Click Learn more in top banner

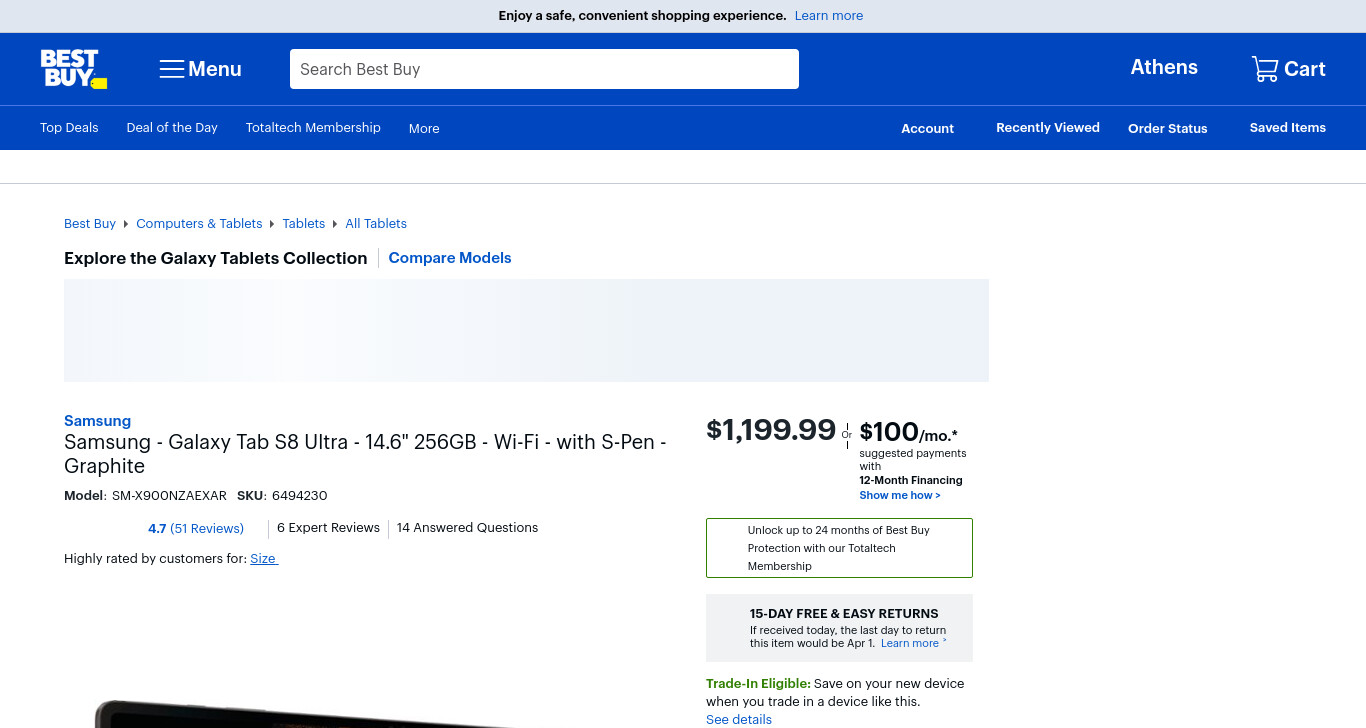(829, 16)
